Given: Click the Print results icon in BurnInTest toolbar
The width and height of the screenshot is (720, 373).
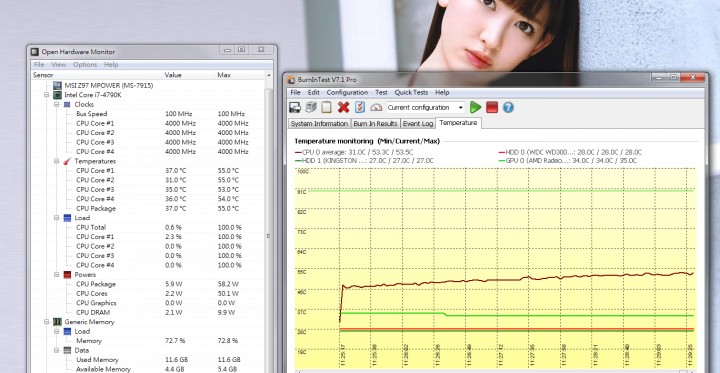Looking at the screenshot, I should click(x=311, y=107).
